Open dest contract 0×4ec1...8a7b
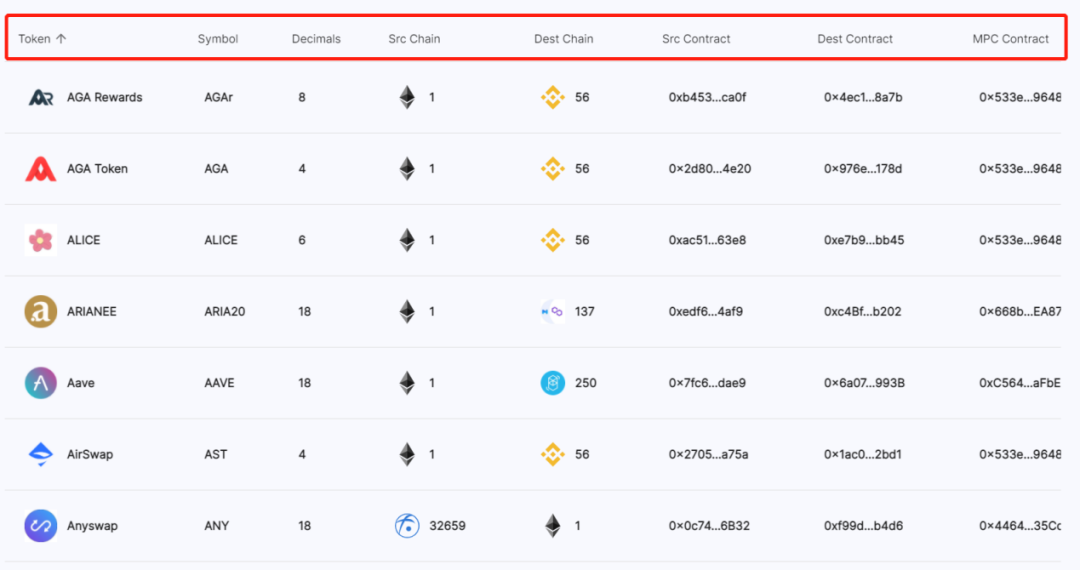 (x=863, y=98)
